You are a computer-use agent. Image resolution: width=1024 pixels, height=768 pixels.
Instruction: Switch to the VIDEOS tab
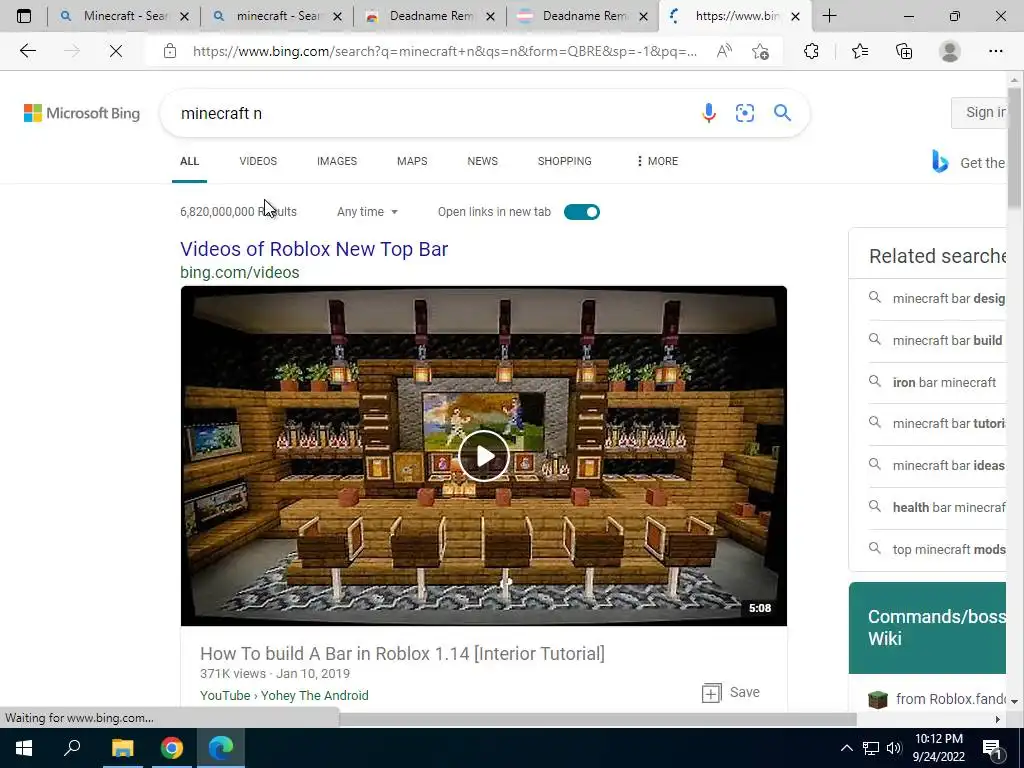[258, 161]
